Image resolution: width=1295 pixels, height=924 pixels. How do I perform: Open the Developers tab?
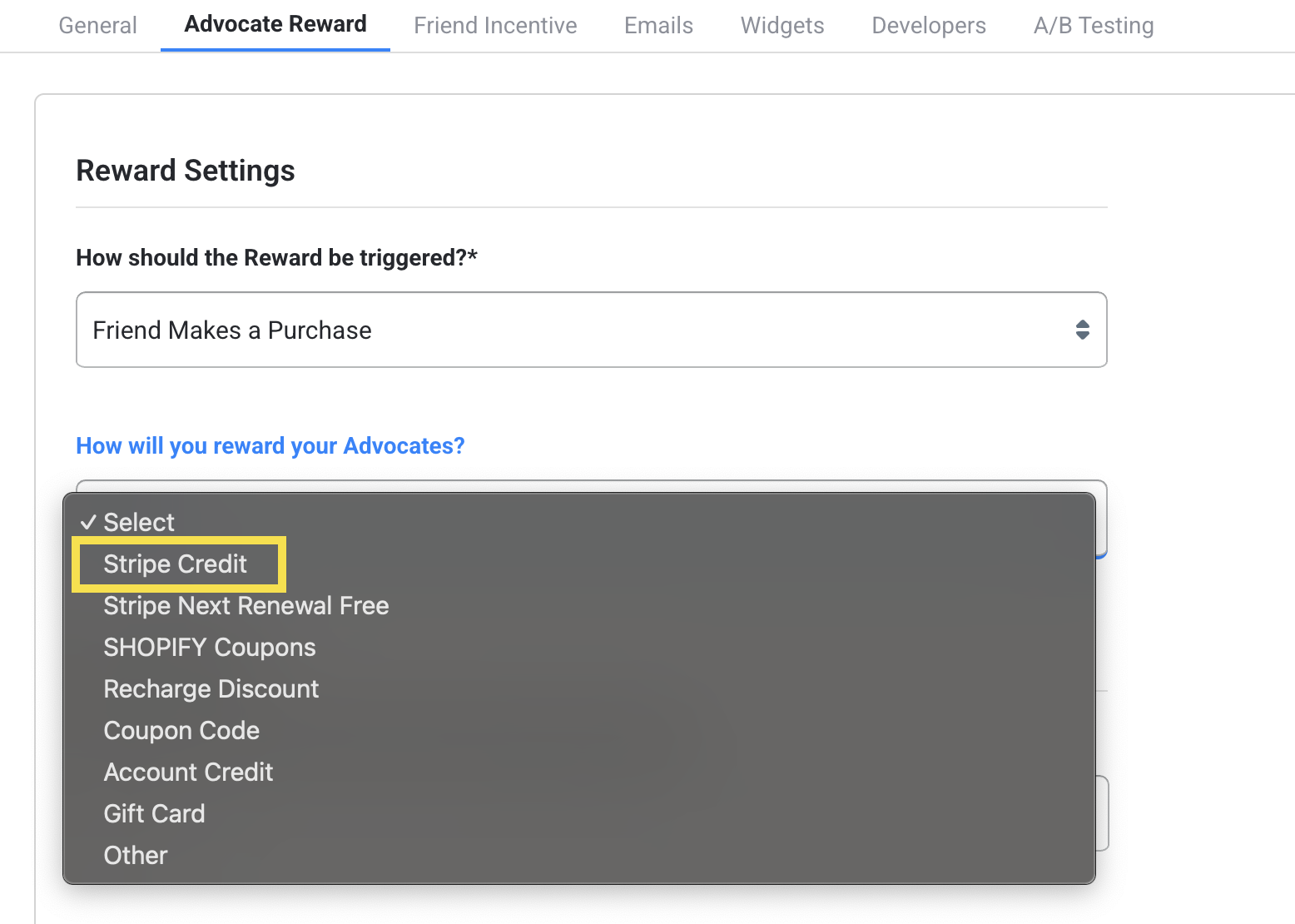[x=929, y=26]
